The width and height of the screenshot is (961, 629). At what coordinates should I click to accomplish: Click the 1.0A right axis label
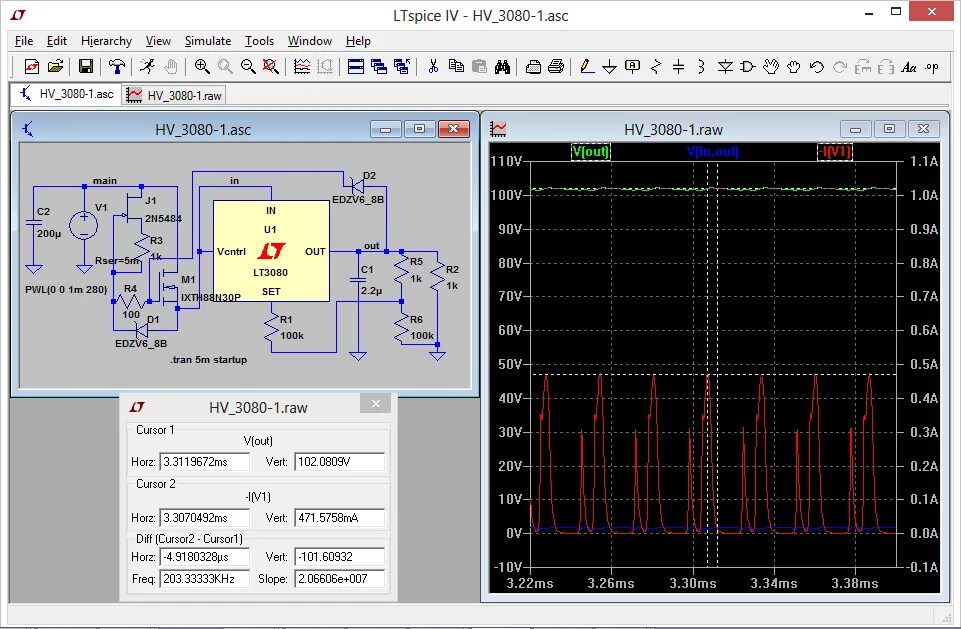[x=924, y=195]
